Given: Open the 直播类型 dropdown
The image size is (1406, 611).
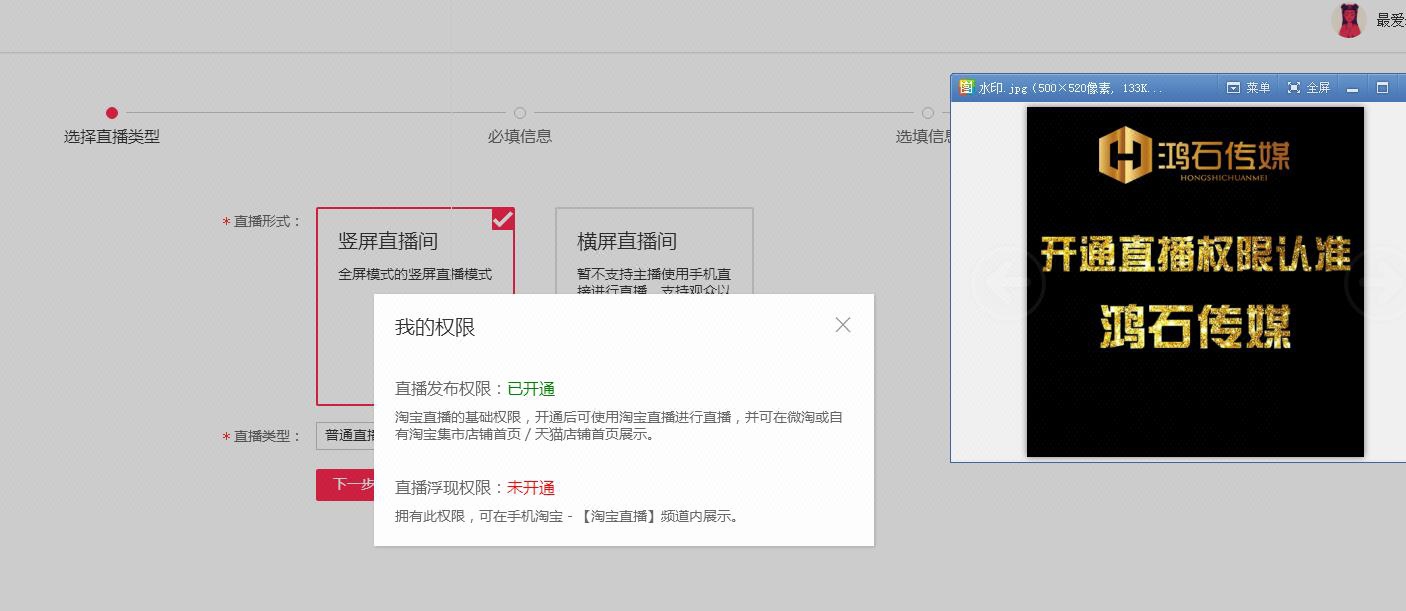Looking at the screenshot, I should [346, 436].
